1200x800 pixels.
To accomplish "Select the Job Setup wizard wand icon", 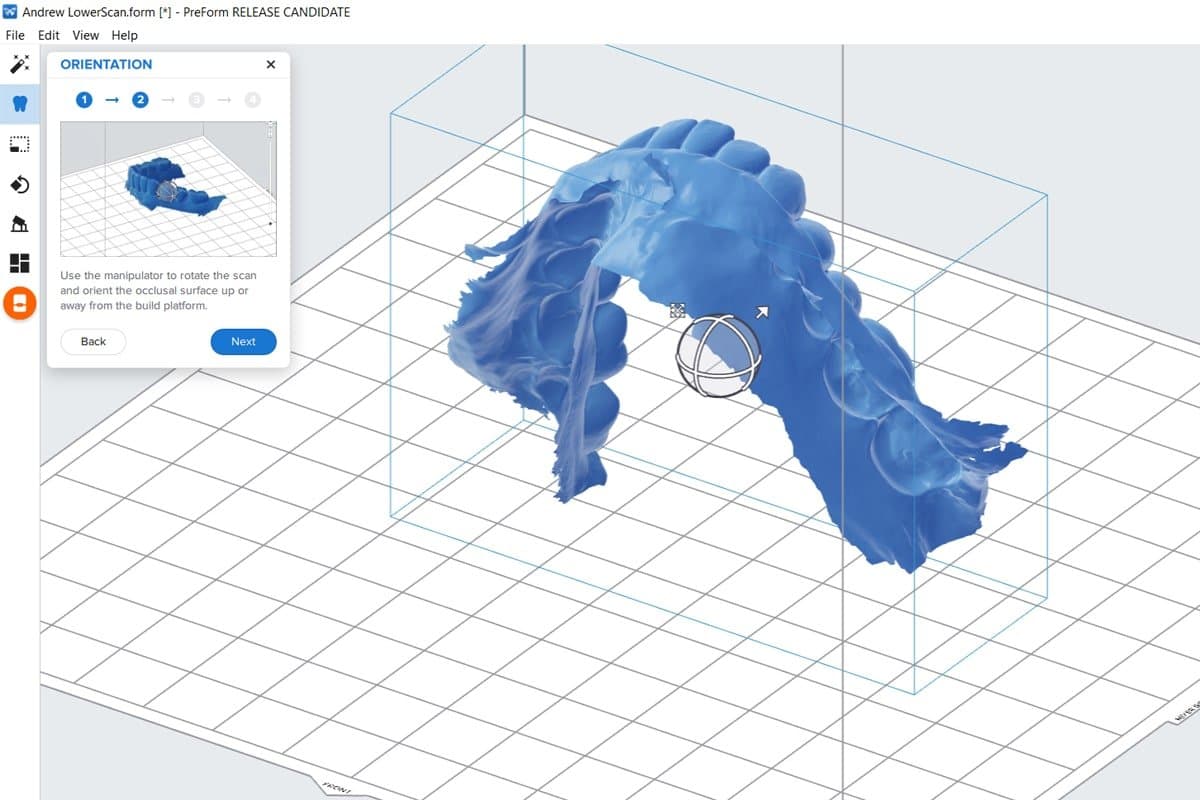I will (21, 63).
